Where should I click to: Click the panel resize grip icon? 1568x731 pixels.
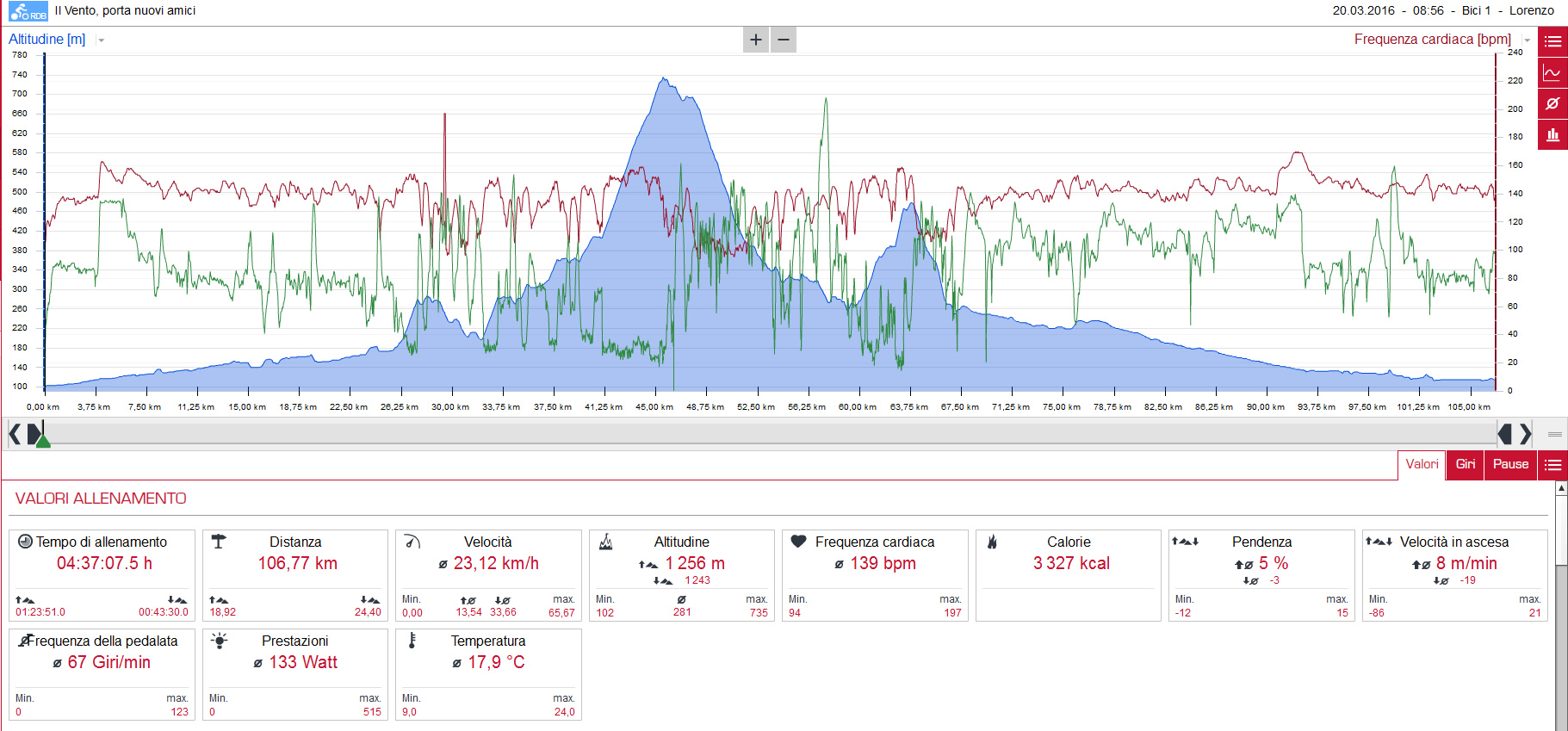[1555, 434]
